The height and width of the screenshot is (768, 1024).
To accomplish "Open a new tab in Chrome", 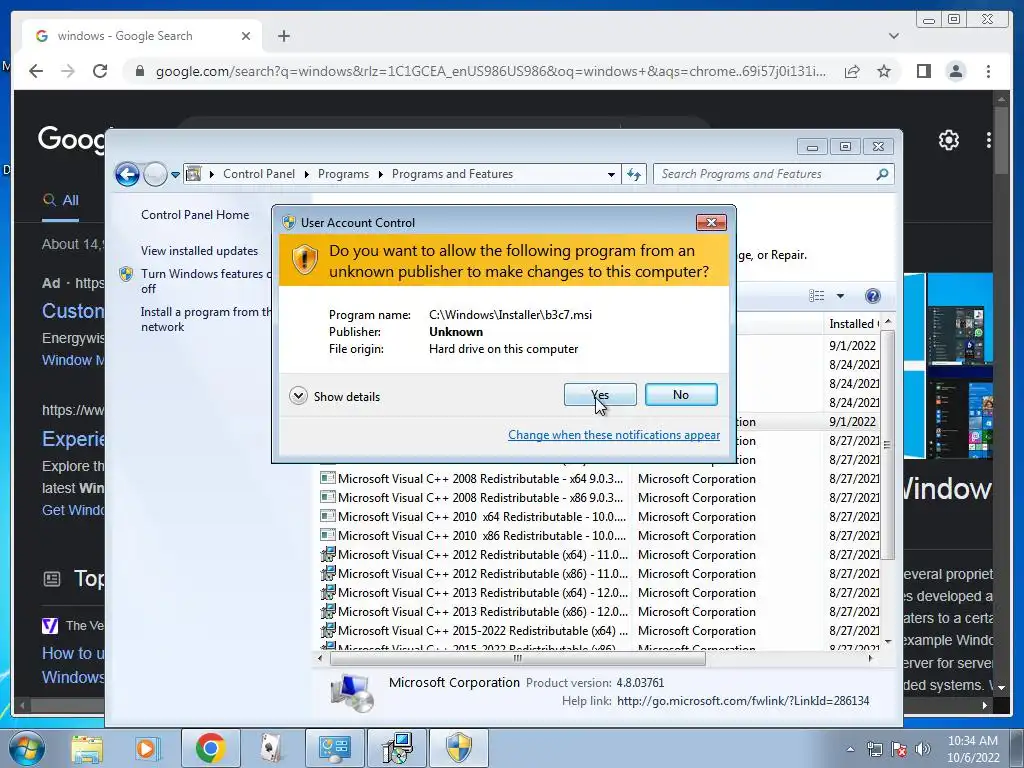I will tap(283, 36).
